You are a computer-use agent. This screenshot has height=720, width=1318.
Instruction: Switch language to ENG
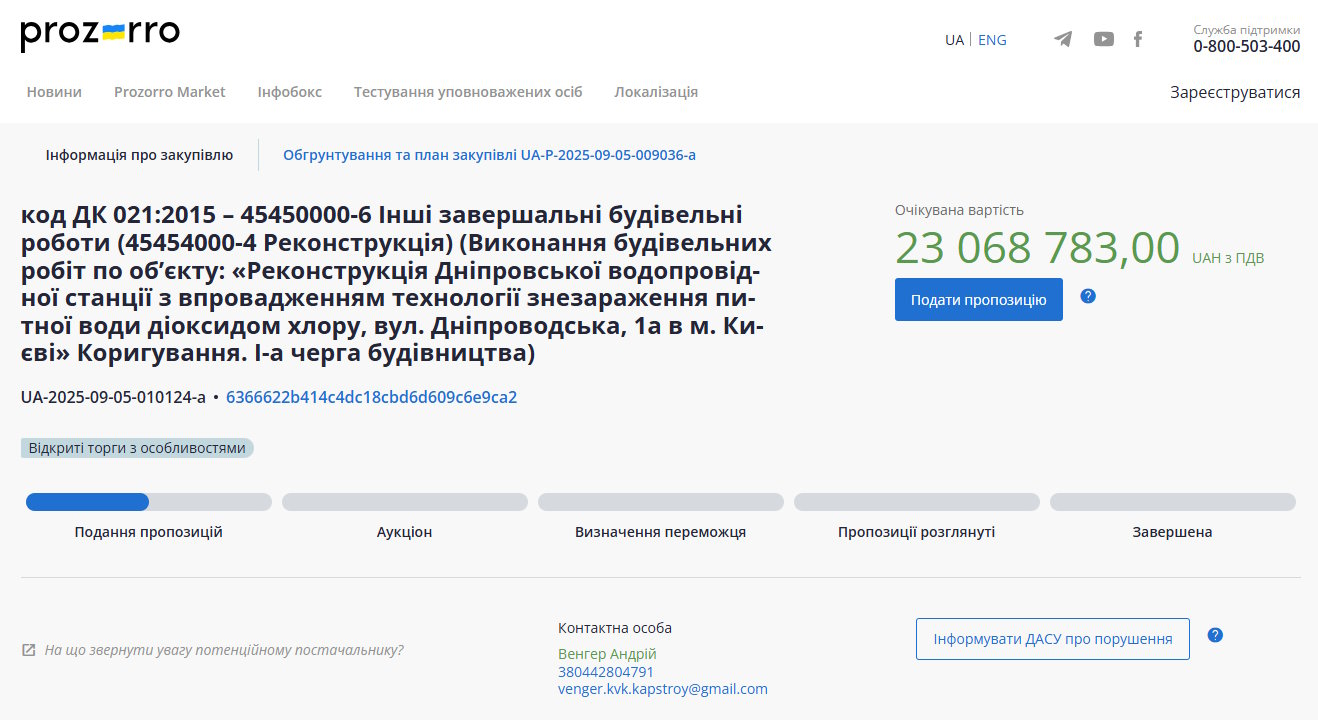tap(992, 40)
